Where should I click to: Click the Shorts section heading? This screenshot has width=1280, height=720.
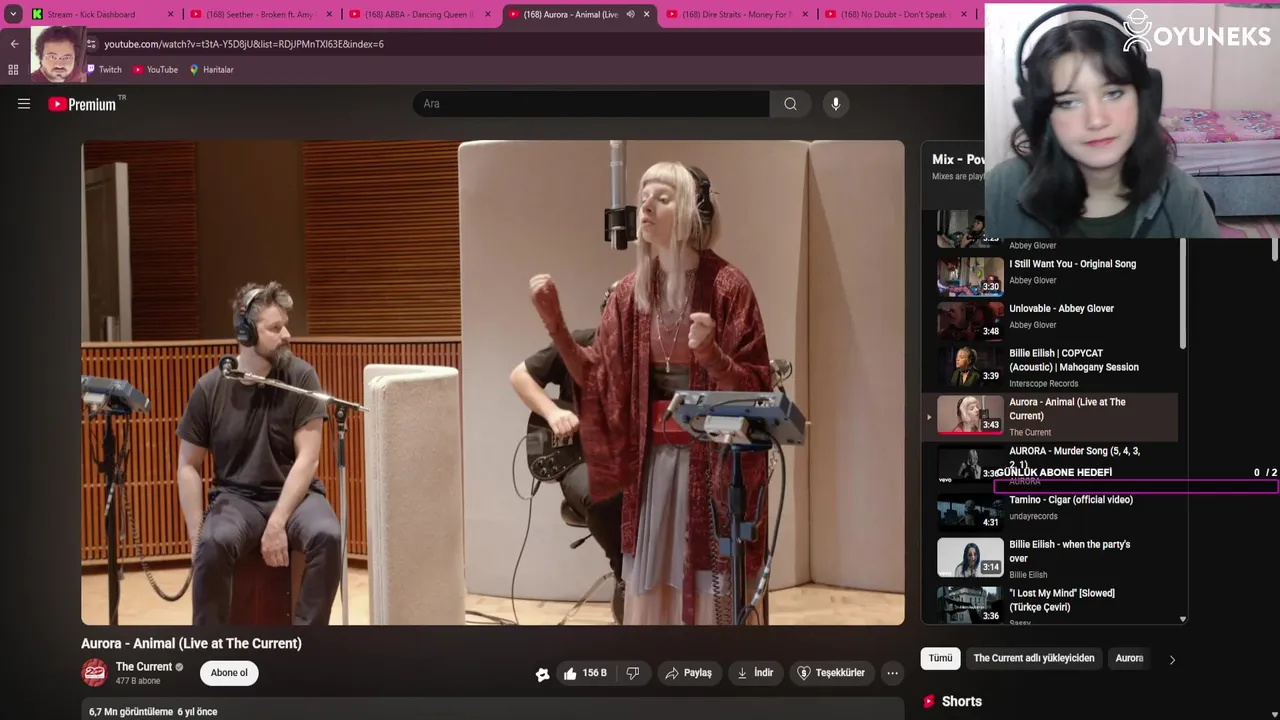[x=962, y=702]
